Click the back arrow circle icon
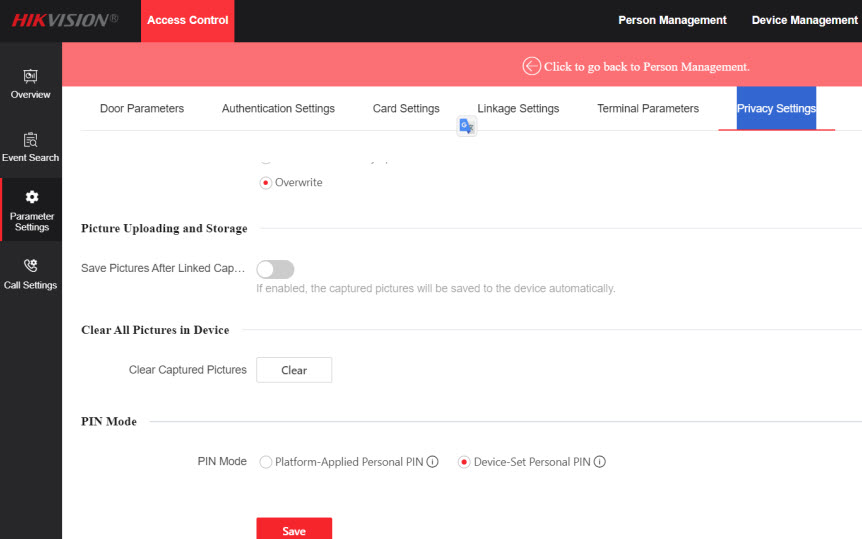Screen dimensions: 862x539 point(531,66)
